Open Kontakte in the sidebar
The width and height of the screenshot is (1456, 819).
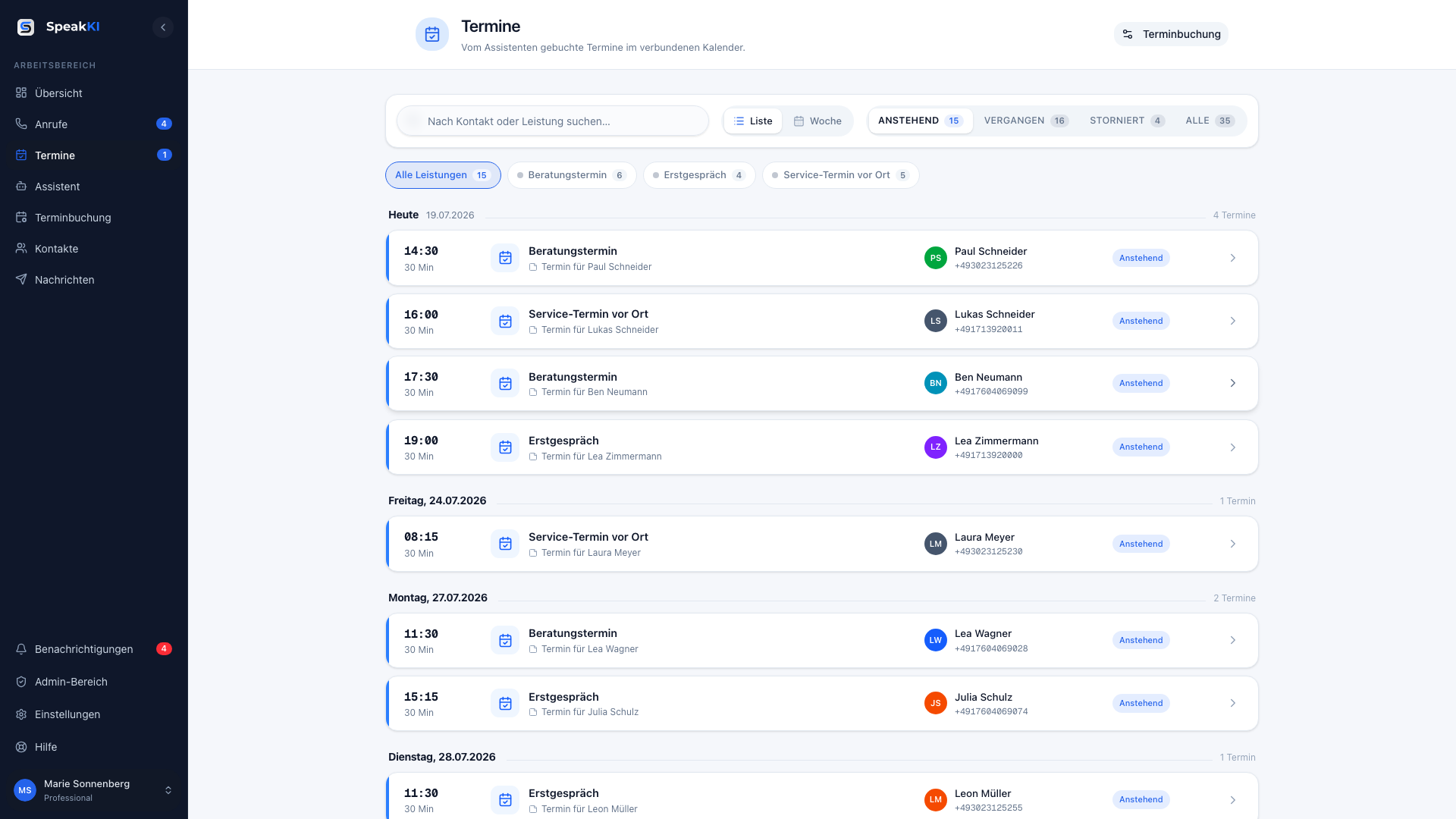click(x=94, y=249)
